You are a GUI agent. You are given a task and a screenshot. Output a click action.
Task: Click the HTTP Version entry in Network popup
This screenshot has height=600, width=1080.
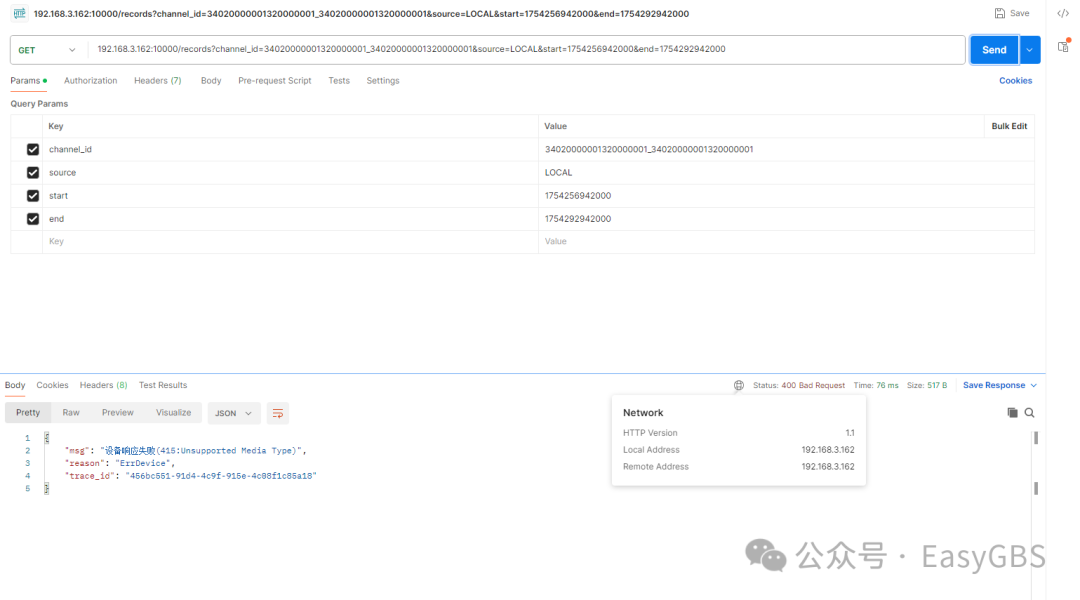coord(738,433)
